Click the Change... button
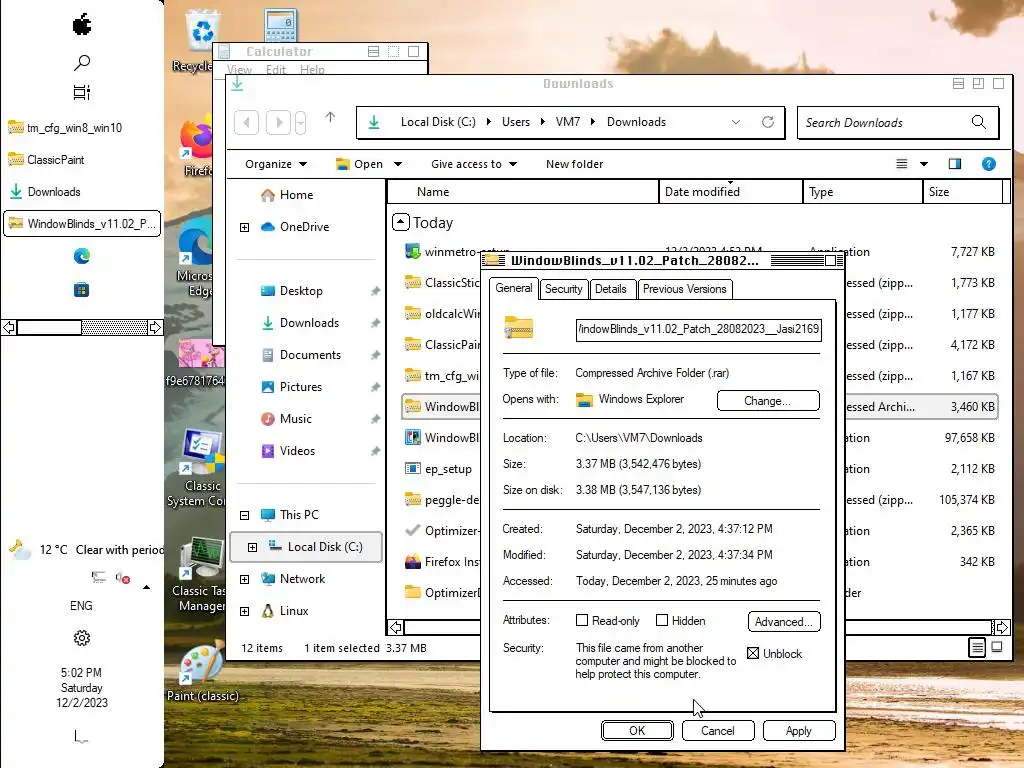This screenshot has width=1024, height=768. click(x=768, y=401)
